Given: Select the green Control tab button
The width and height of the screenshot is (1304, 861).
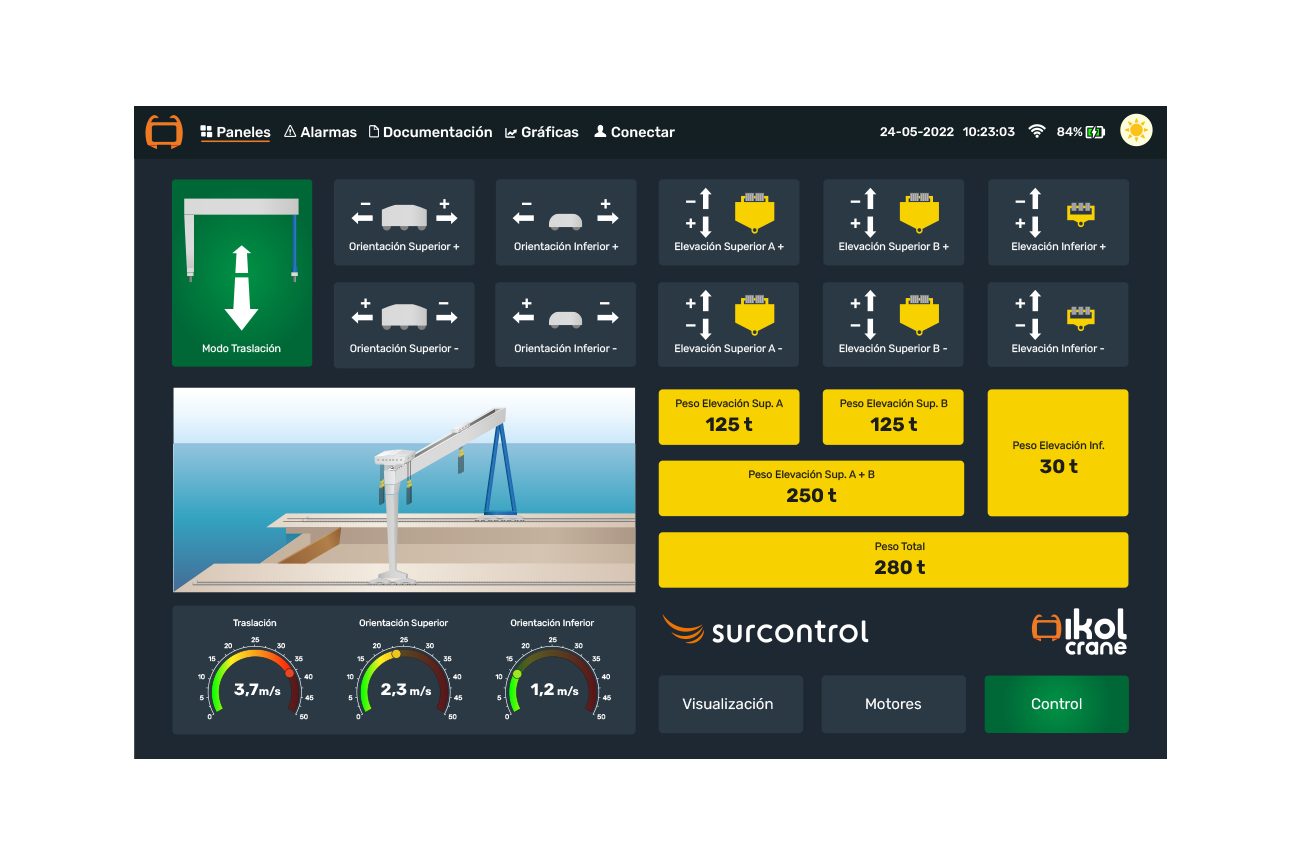Looking at the screenshot, I should 1056,704.
